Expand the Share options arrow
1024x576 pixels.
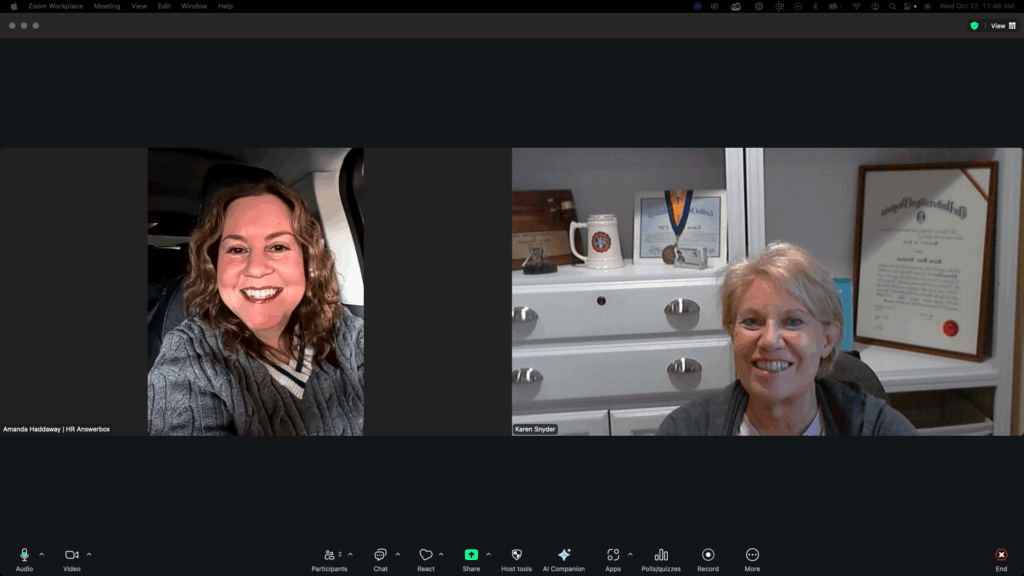point(488,554)
